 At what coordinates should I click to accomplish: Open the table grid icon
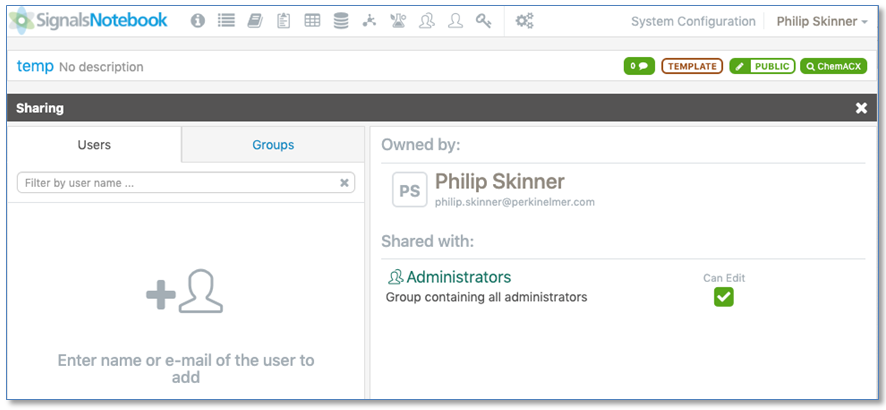click(x=312, y=21)
